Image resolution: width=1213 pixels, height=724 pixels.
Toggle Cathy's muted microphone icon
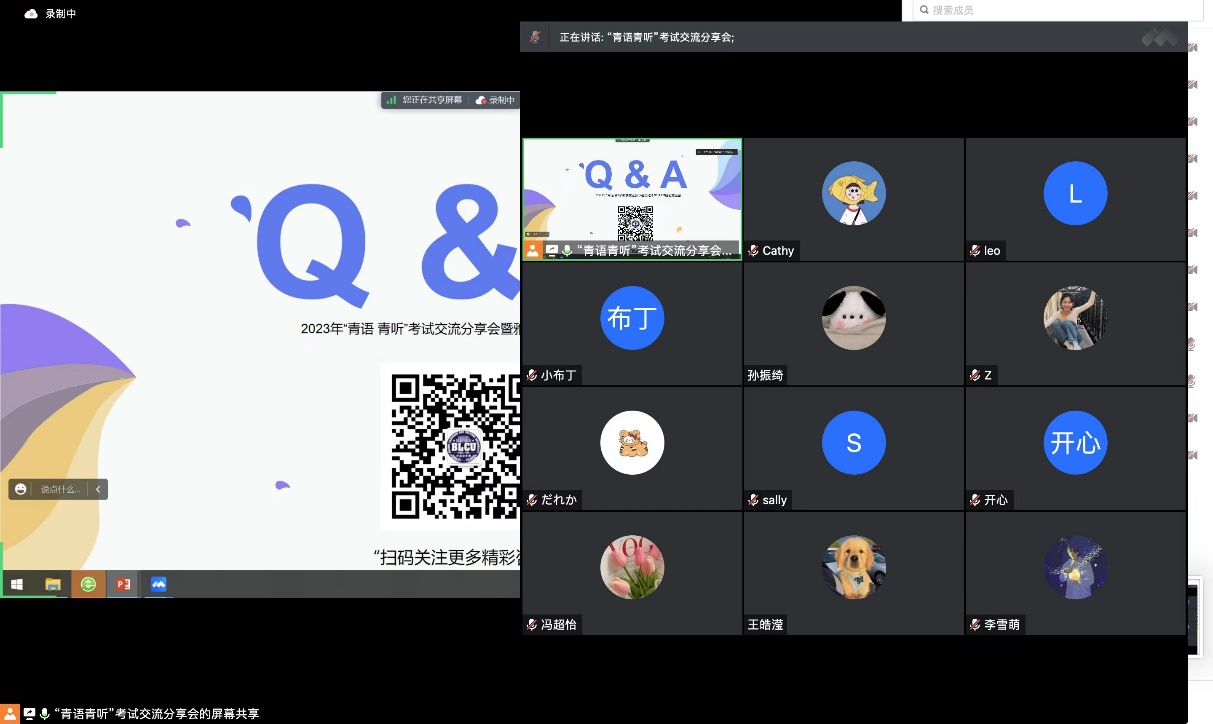pos(753,251)
